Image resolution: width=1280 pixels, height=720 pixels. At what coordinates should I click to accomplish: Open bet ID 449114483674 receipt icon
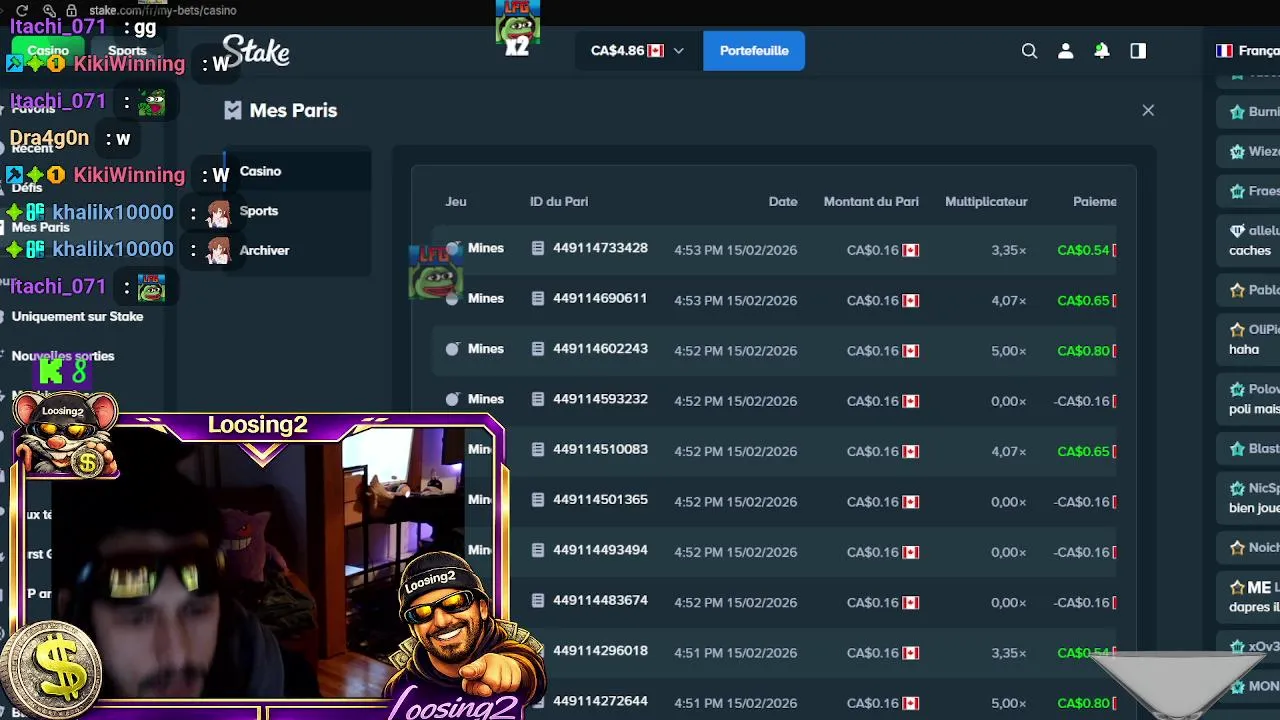pos(538,600)
